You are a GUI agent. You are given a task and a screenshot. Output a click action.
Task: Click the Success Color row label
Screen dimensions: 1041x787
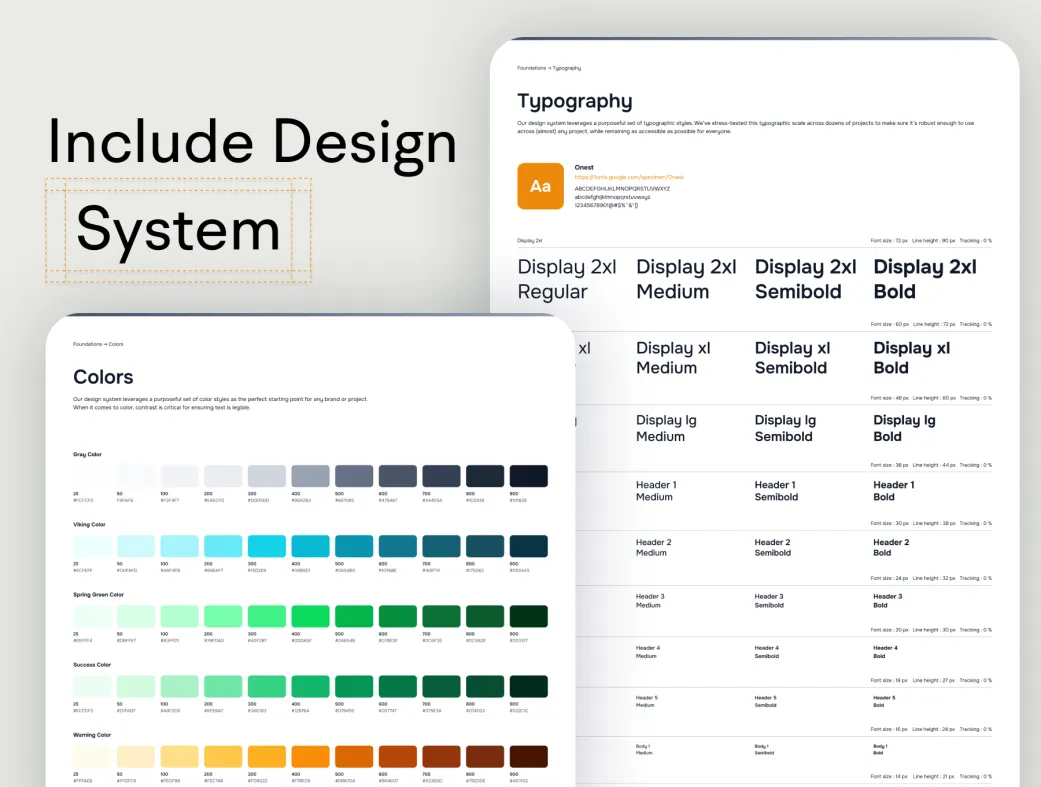click(92, 665)
